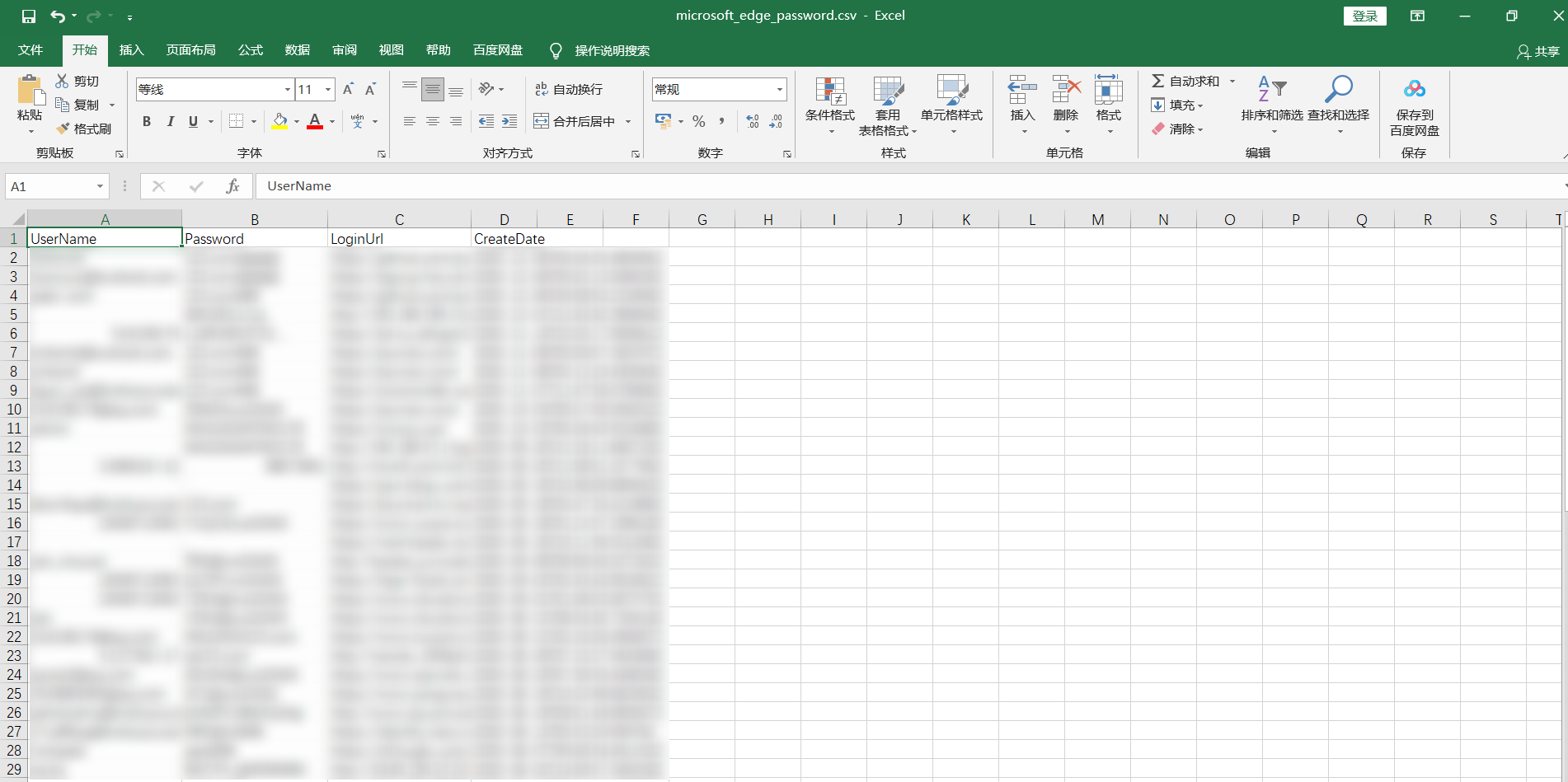Viewport: 1568px width, 782px height.
Task: Click the font color red A swatch
Action: (315, 121)
